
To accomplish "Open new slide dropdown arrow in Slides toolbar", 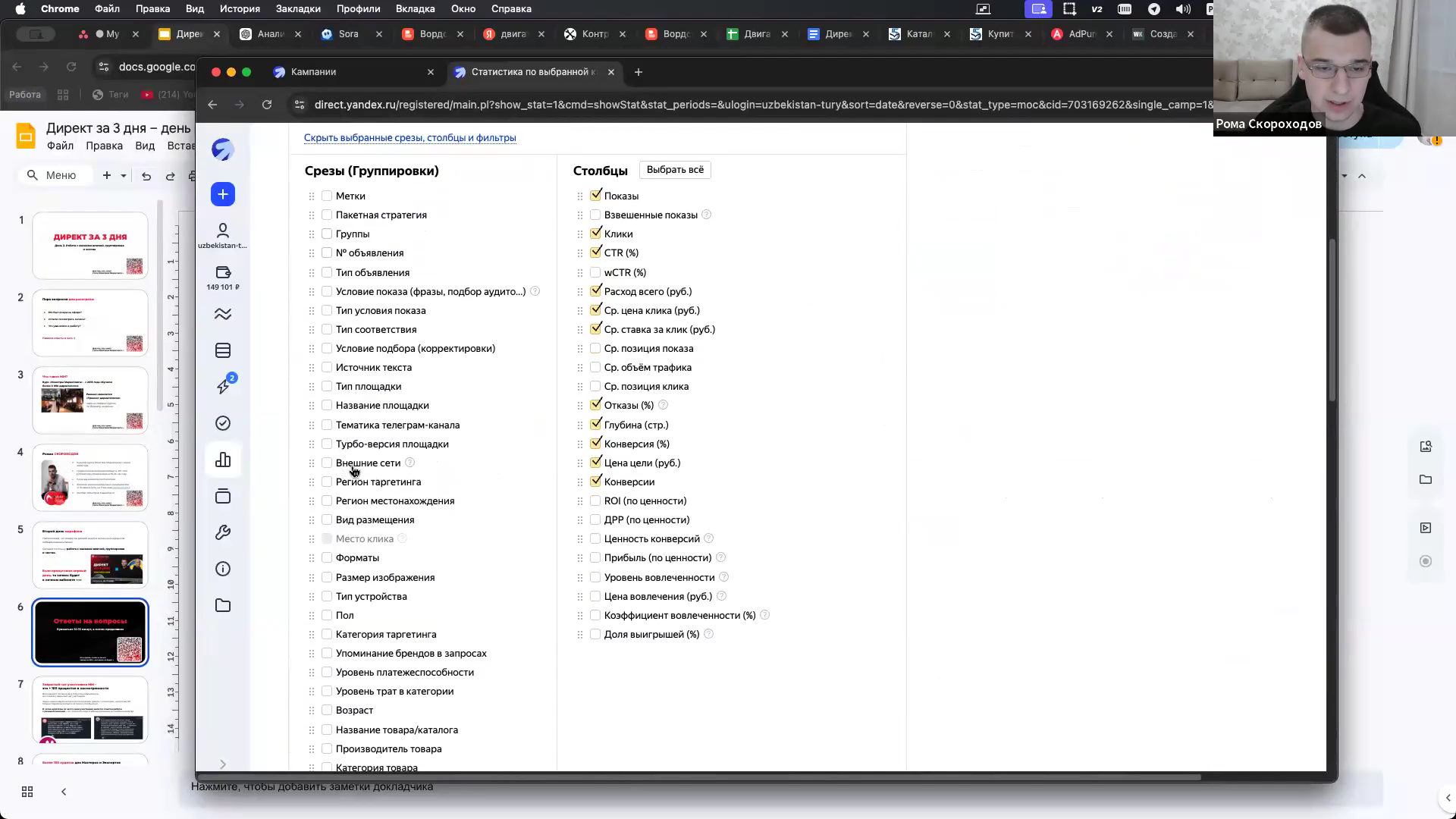I will click(x=124, y=176).
